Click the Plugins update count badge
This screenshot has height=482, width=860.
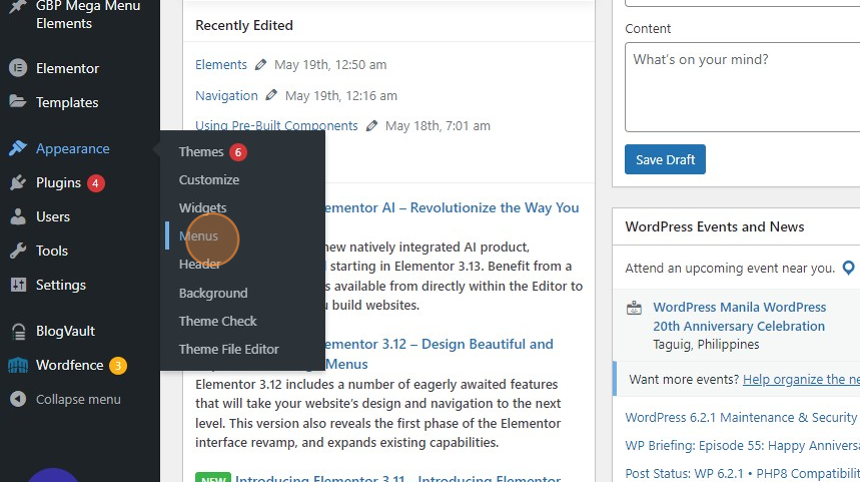click(x=95, y=183)
